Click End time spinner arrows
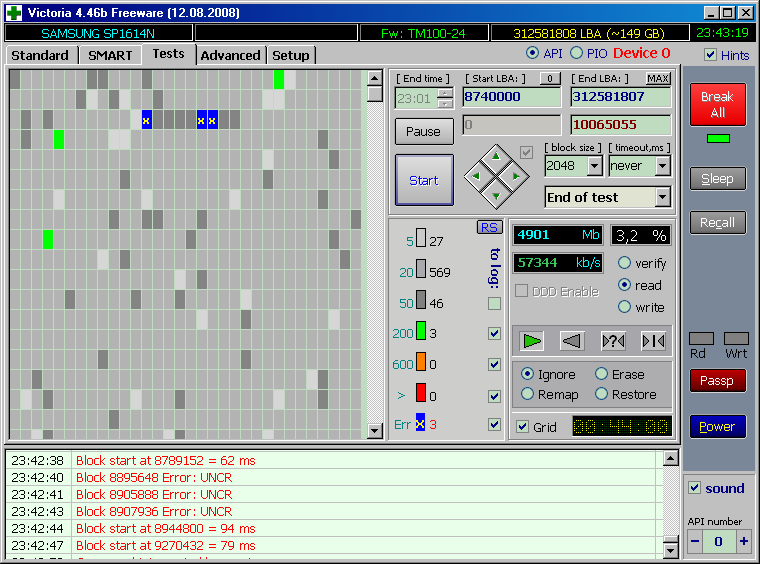The height and width of the screenshot is (564, 760). click(x=445, y=98)
